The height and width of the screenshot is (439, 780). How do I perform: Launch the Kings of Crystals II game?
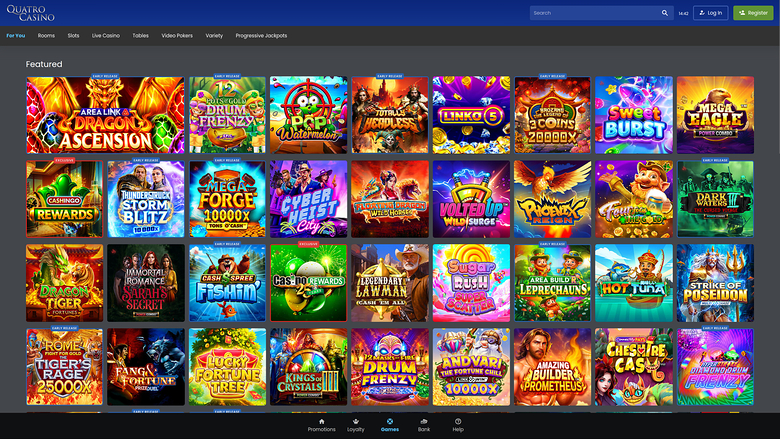pyautogui.click(x=308, y=367)
